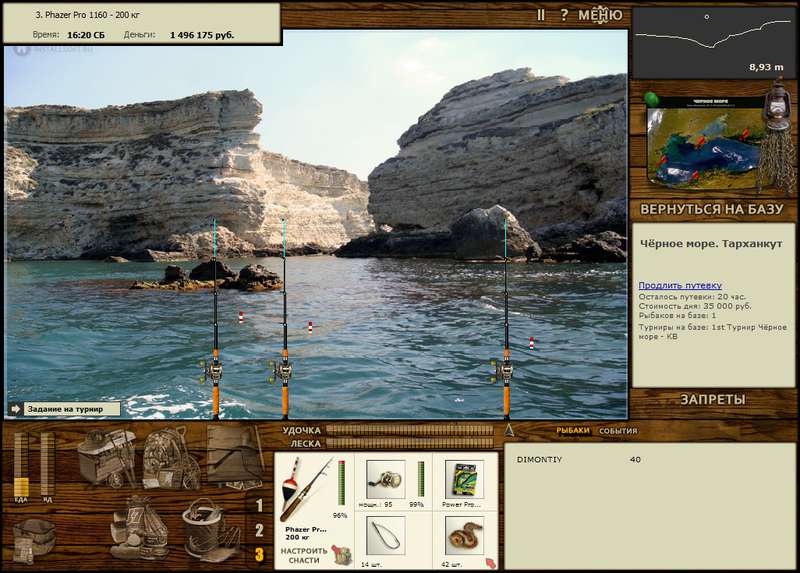Screen dimensions: 800x573
Task: Open the МЕНЮ menu
Action: pos(600,15)
